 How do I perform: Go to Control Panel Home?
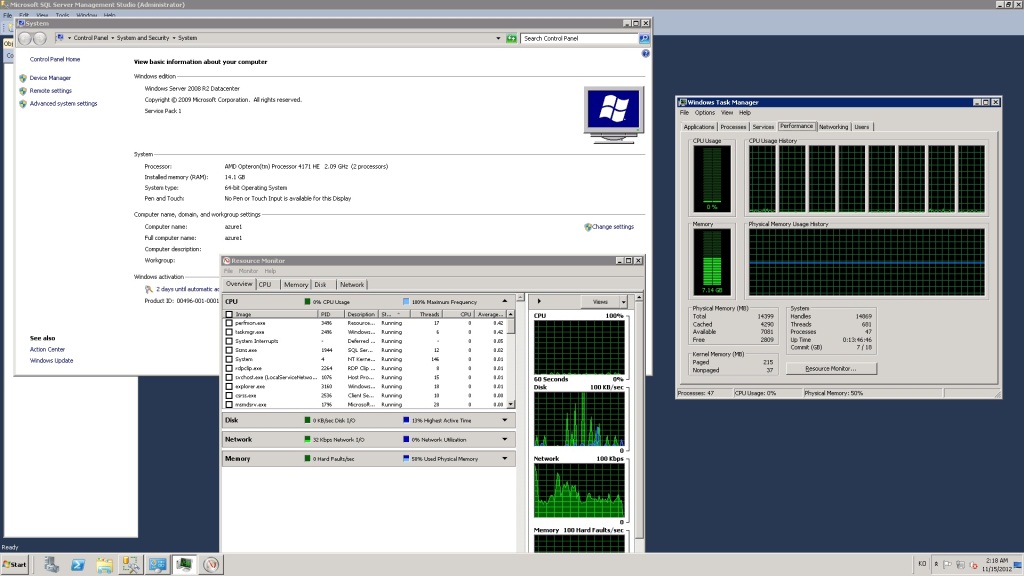click(x=55, y=59)
